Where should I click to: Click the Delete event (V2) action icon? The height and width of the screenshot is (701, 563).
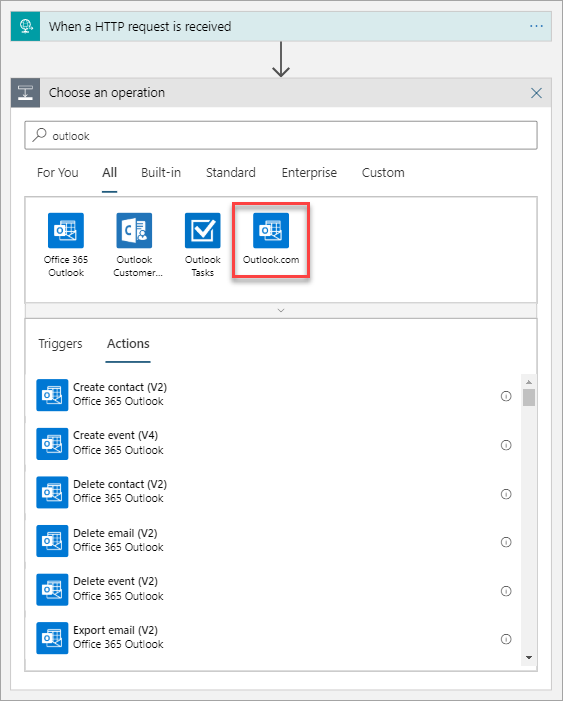point(52,590)
